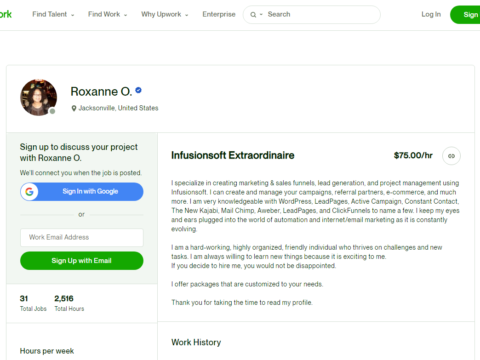Click the green Sign Up button

[x=465, y=15]
